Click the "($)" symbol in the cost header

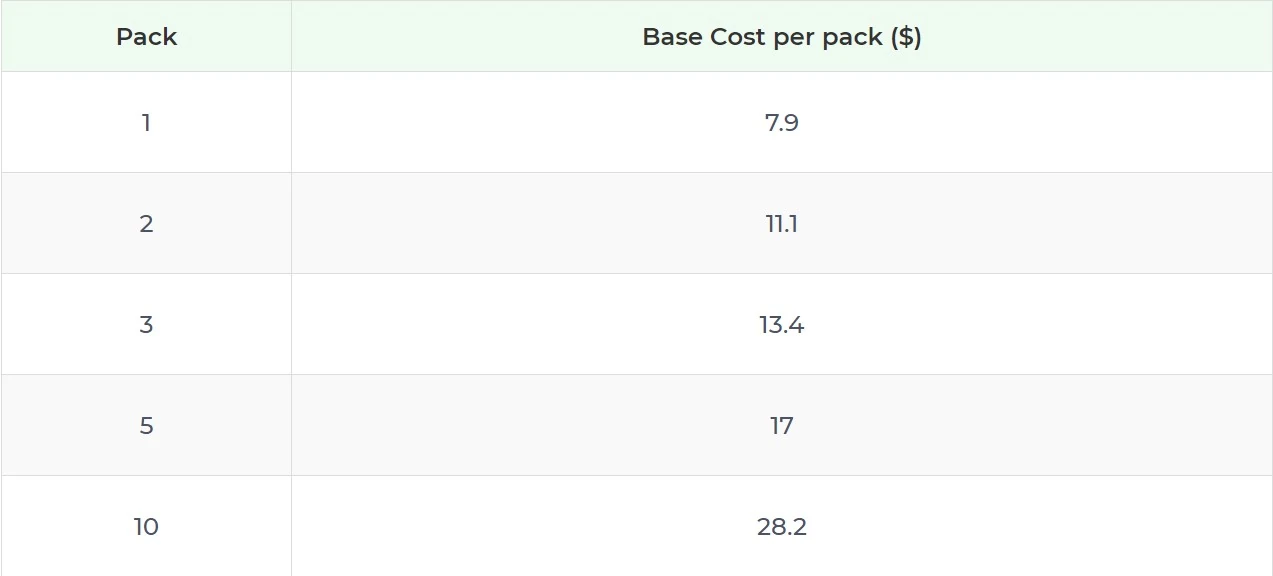tap(905, 37)
